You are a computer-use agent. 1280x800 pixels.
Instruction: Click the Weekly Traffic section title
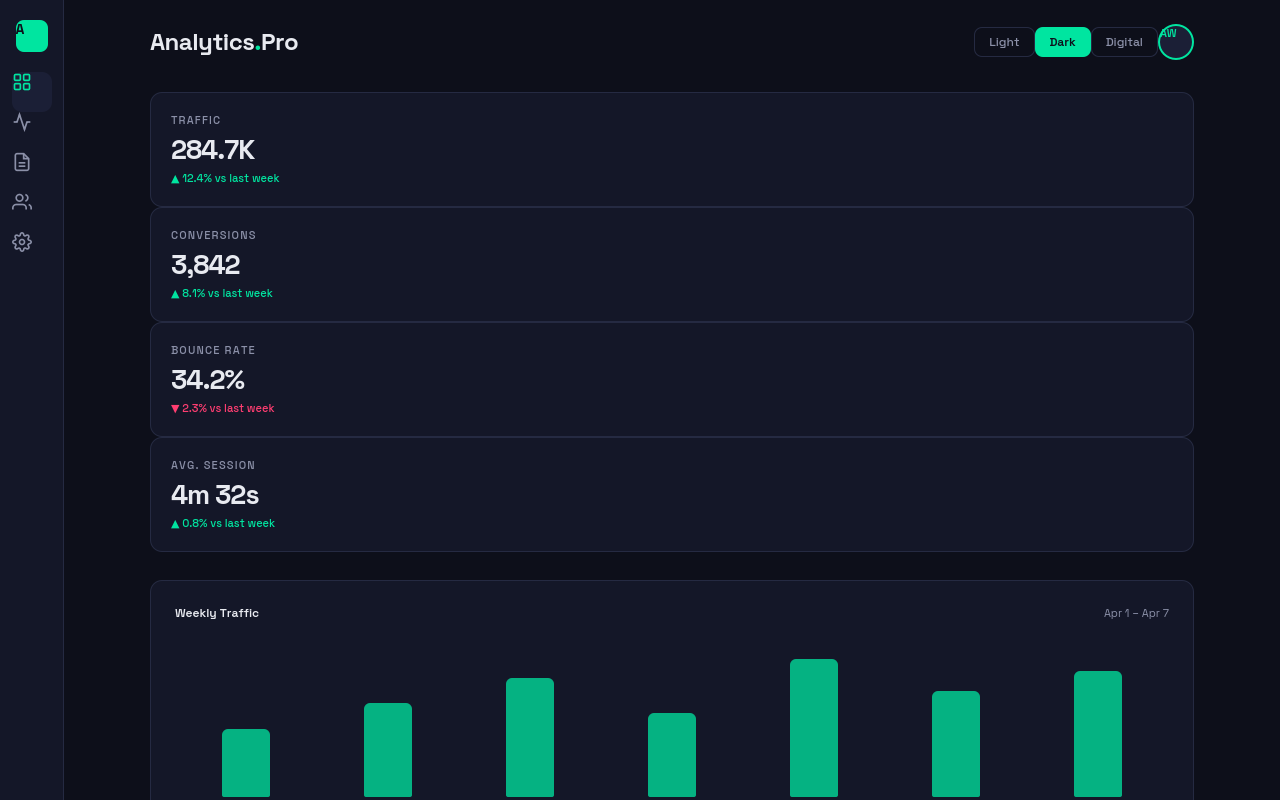coord(217,613)
